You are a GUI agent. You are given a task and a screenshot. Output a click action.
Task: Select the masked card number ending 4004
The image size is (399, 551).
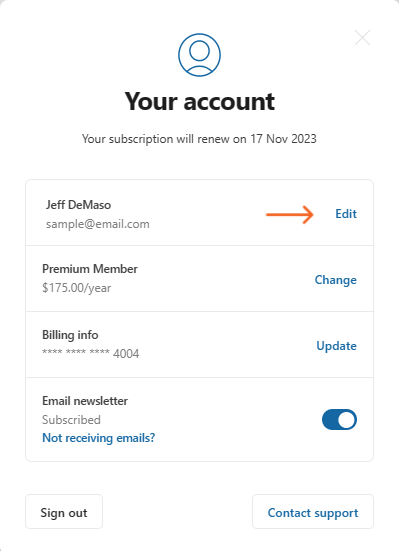(91, 354)
